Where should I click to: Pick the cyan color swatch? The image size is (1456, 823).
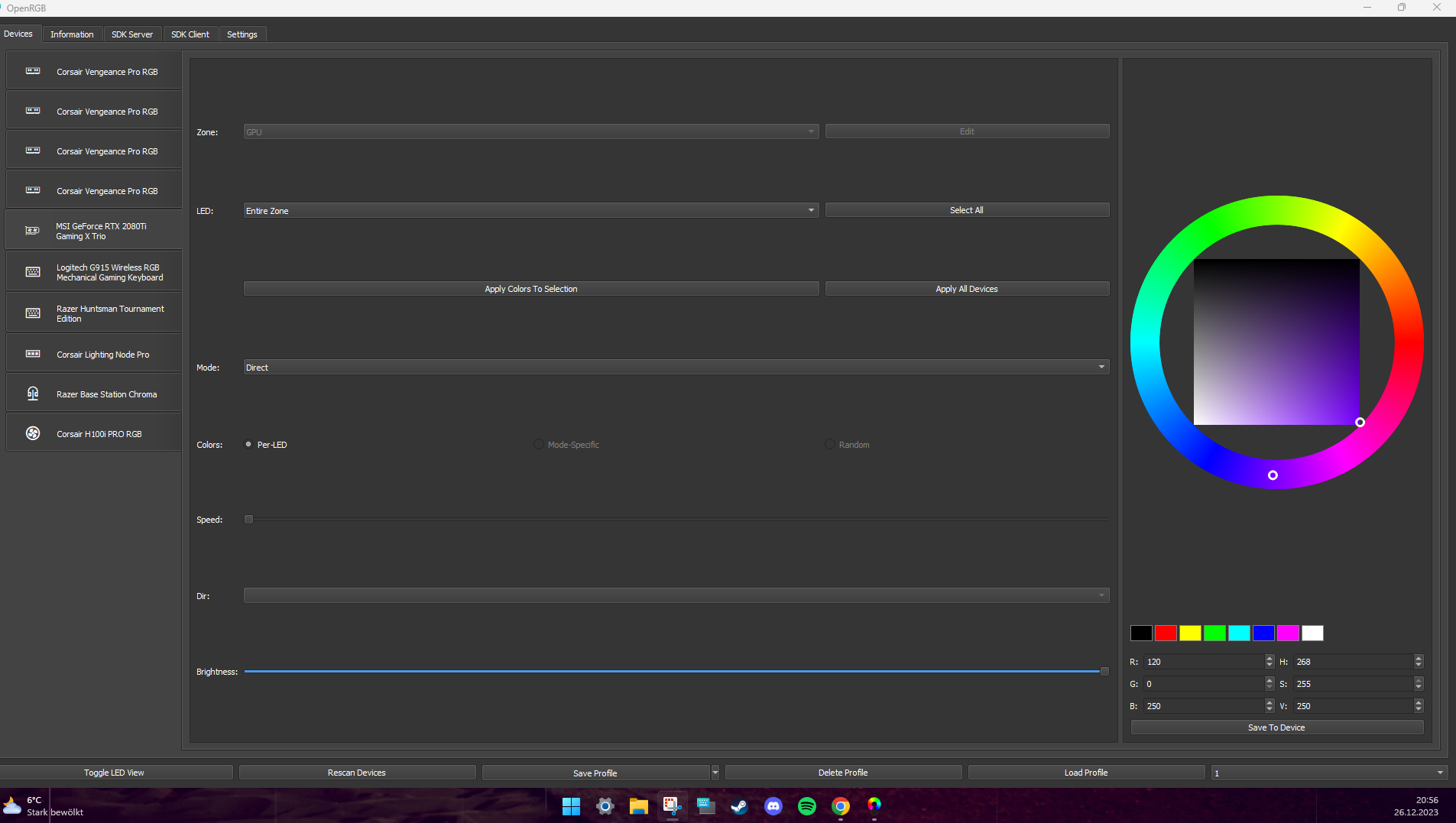(x=1239, y=633)
